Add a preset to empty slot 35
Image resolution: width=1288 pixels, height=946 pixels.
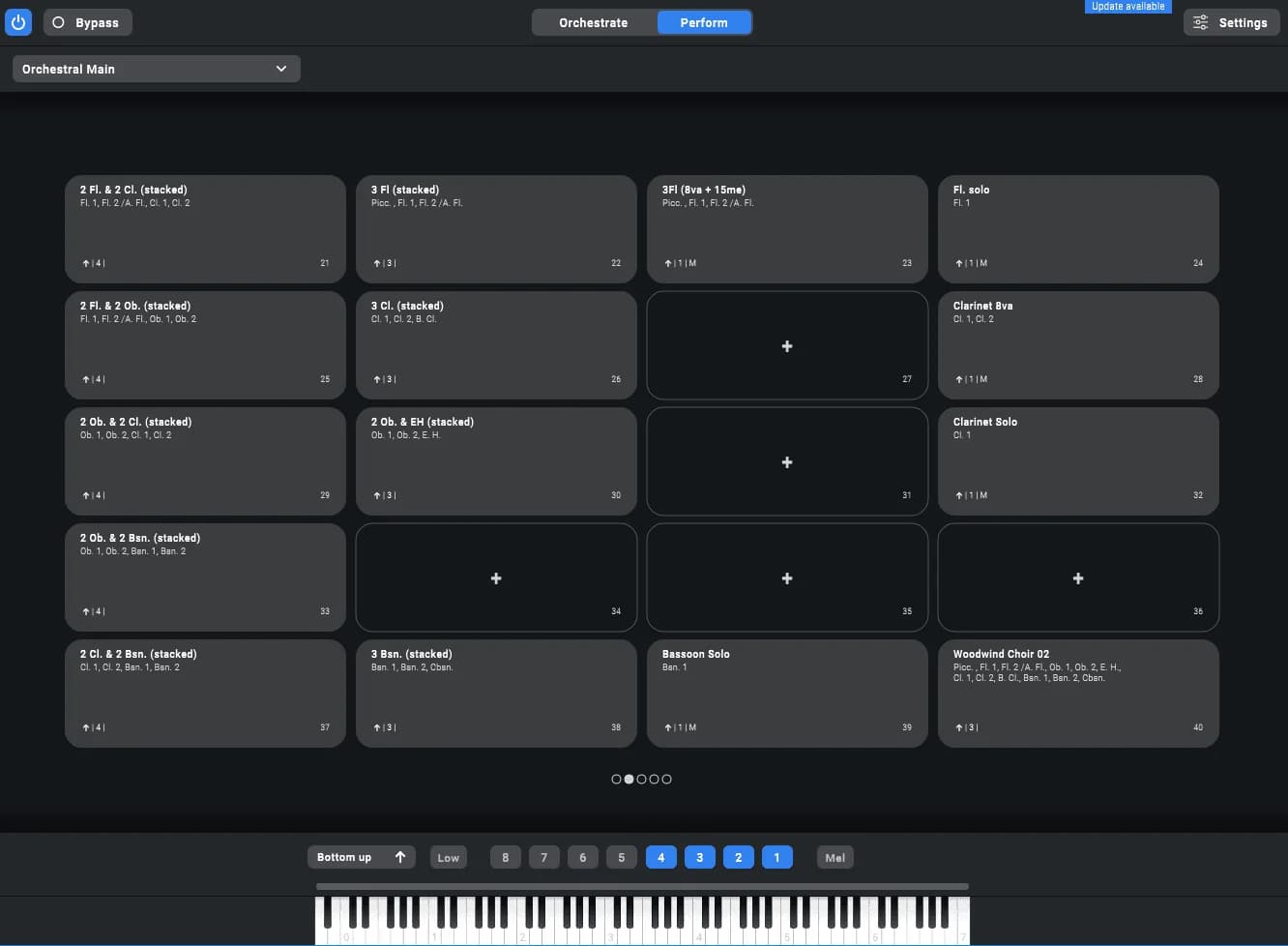pyautogui.click(x=787, y=578)
